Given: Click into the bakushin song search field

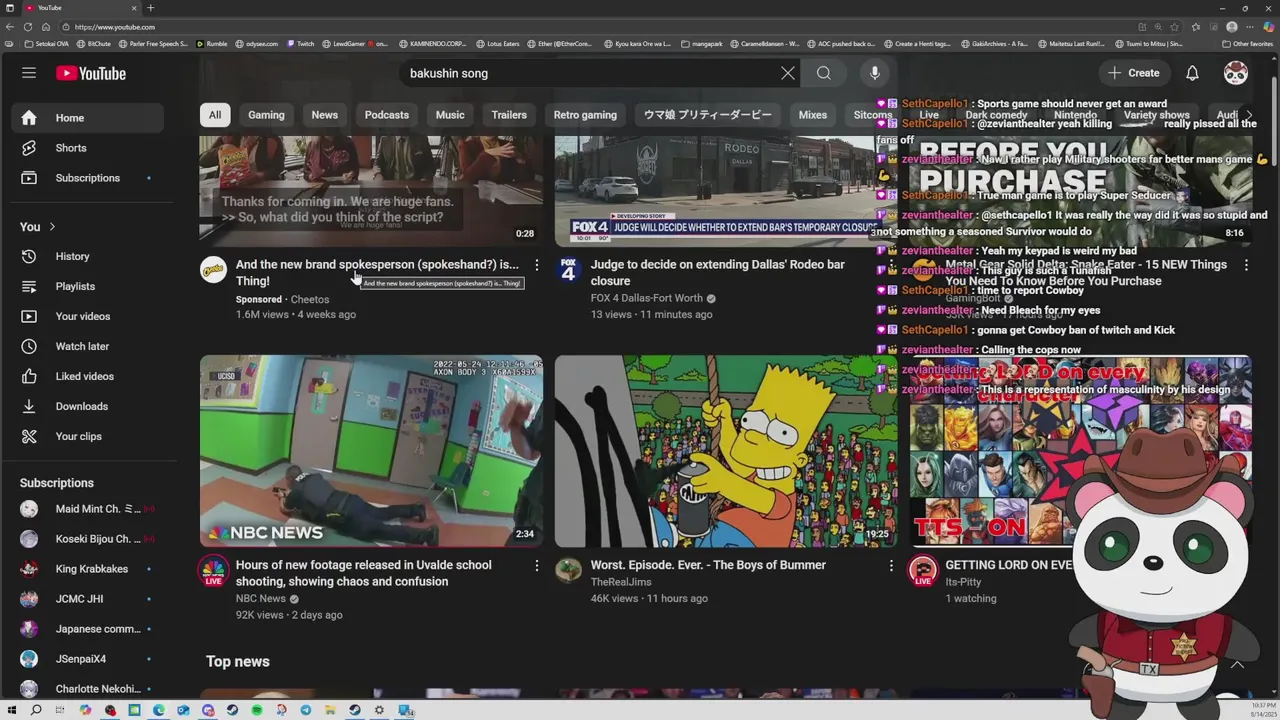Looking at the screenshot, I should click(x=590, y=73).
